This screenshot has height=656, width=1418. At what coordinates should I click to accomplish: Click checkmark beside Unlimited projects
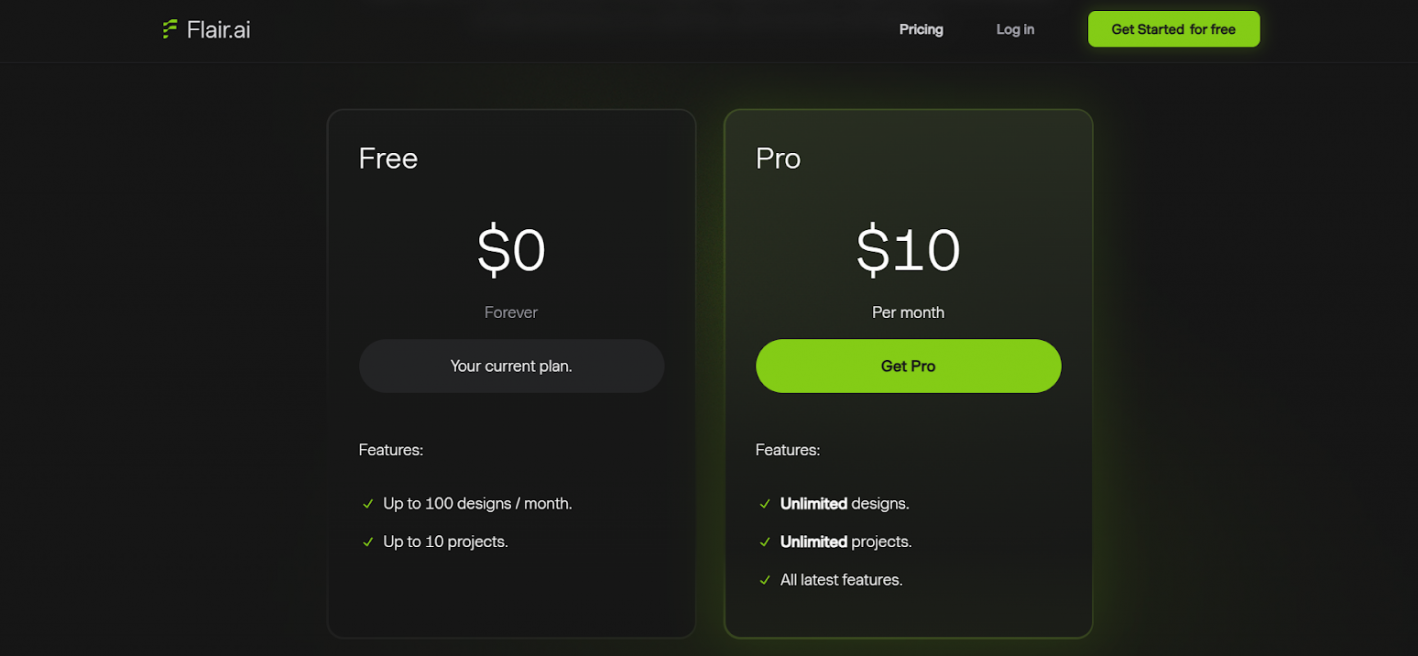click(x=765, y=542)
